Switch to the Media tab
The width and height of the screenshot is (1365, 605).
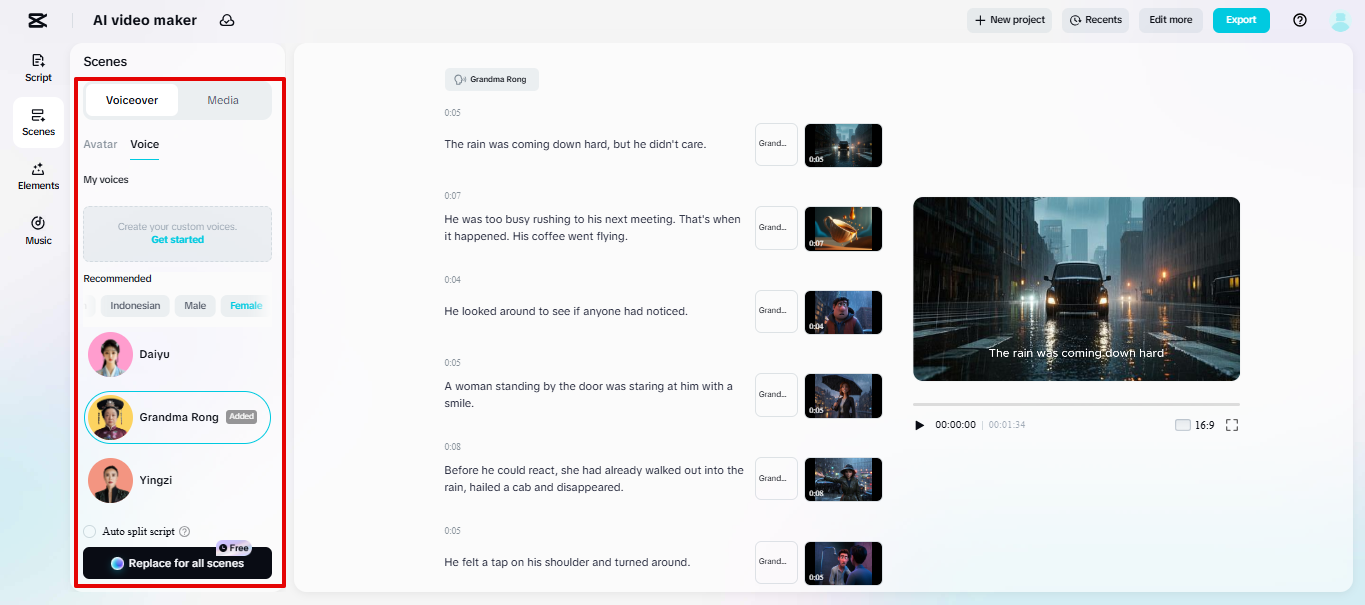coord(223,100)
